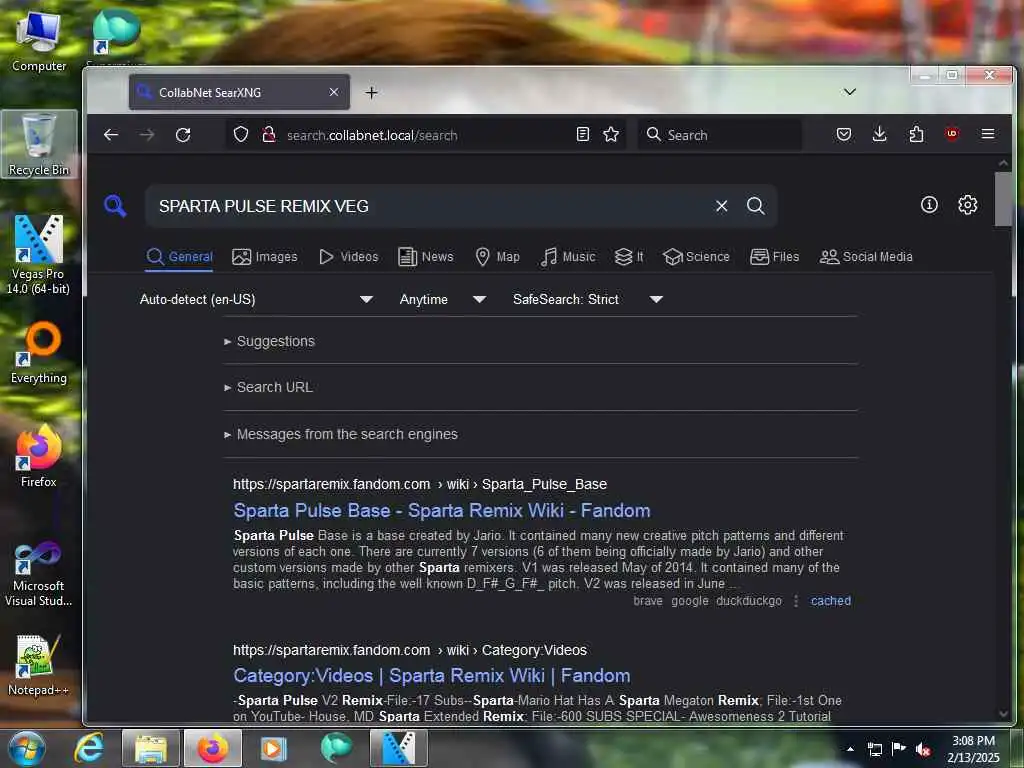Switch to the Images category tab
The height and width of the screenshot is (768, 1024).
coord(265,257)
